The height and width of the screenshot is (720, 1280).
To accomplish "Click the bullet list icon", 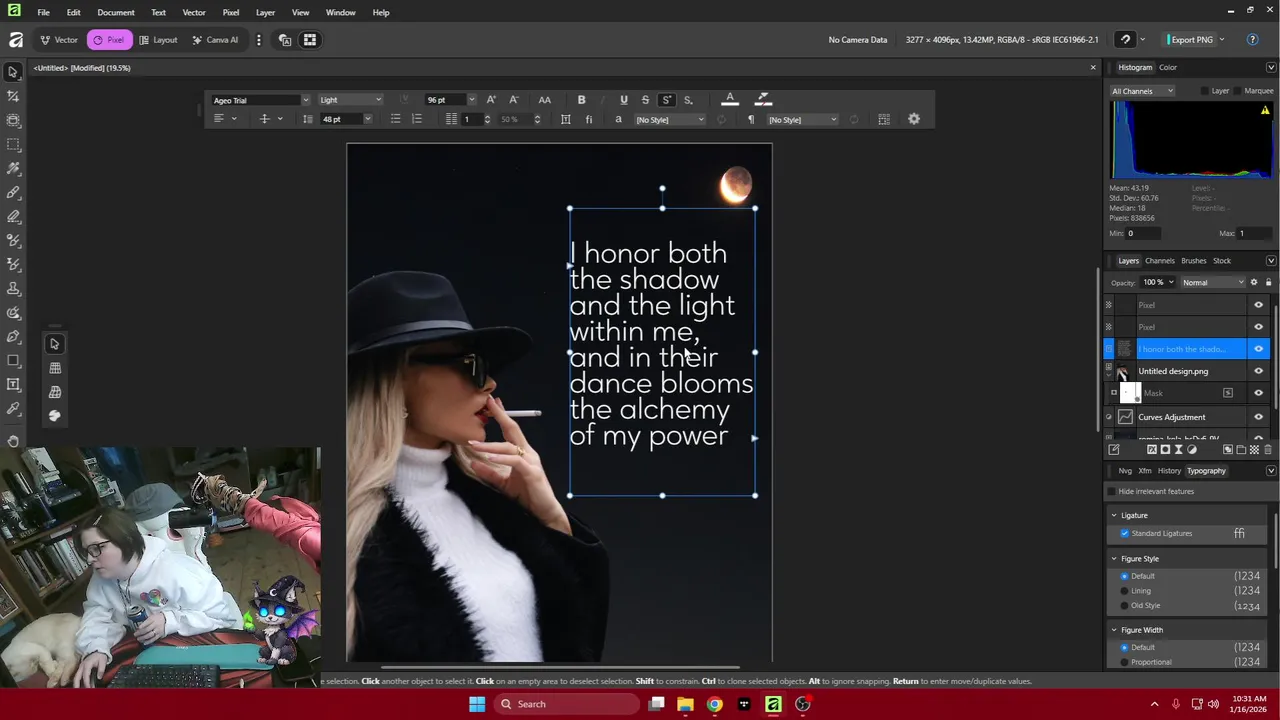I will point(395,119).
